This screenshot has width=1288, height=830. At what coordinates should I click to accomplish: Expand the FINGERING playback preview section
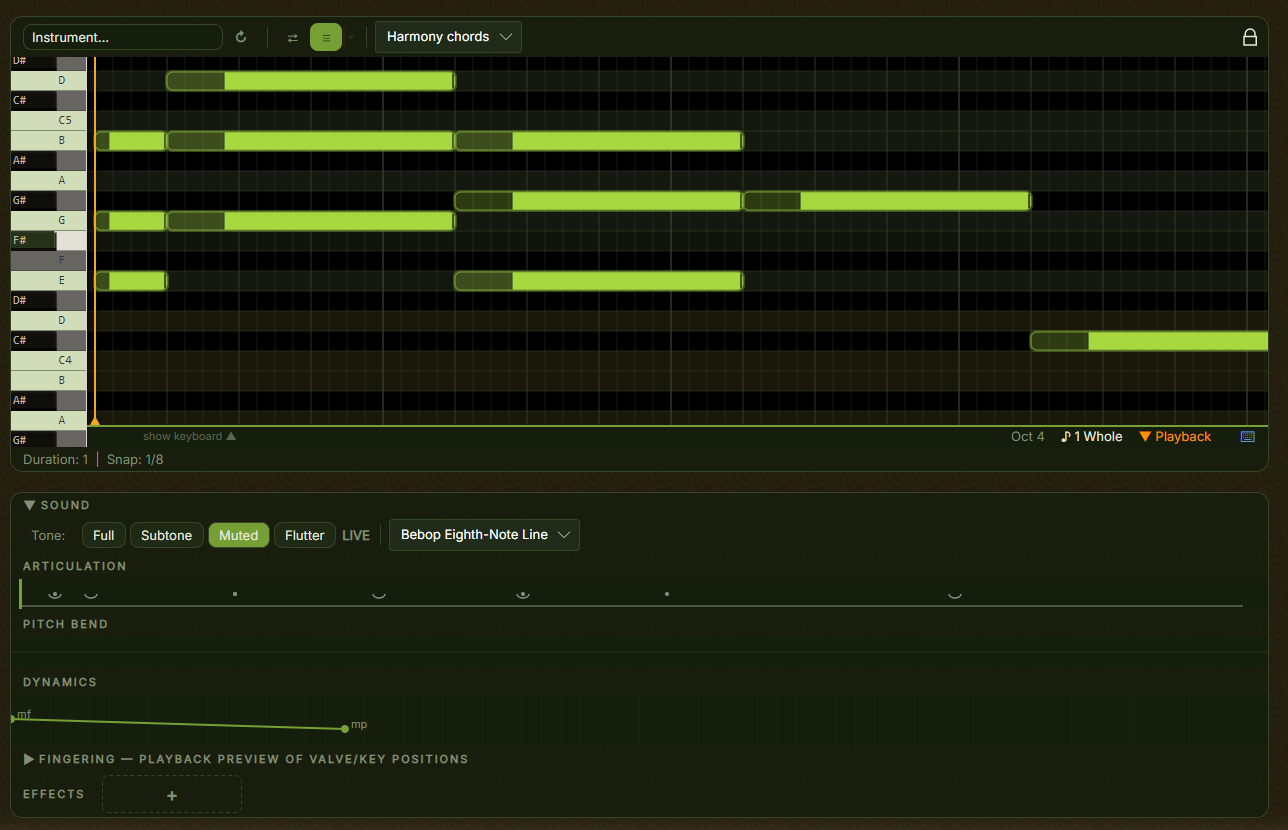246,759
